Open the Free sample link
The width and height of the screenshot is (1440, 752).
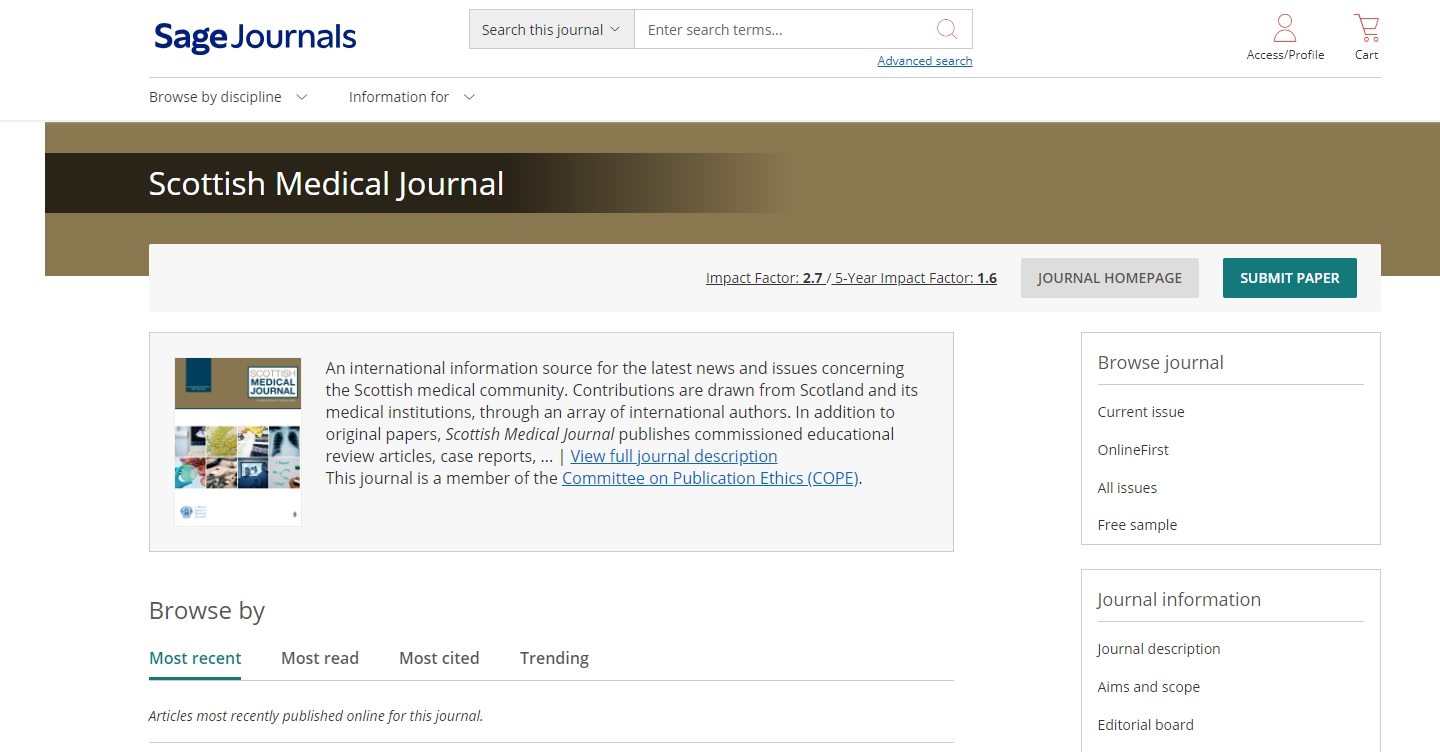pyautogui.click(x=1137, y=525)
